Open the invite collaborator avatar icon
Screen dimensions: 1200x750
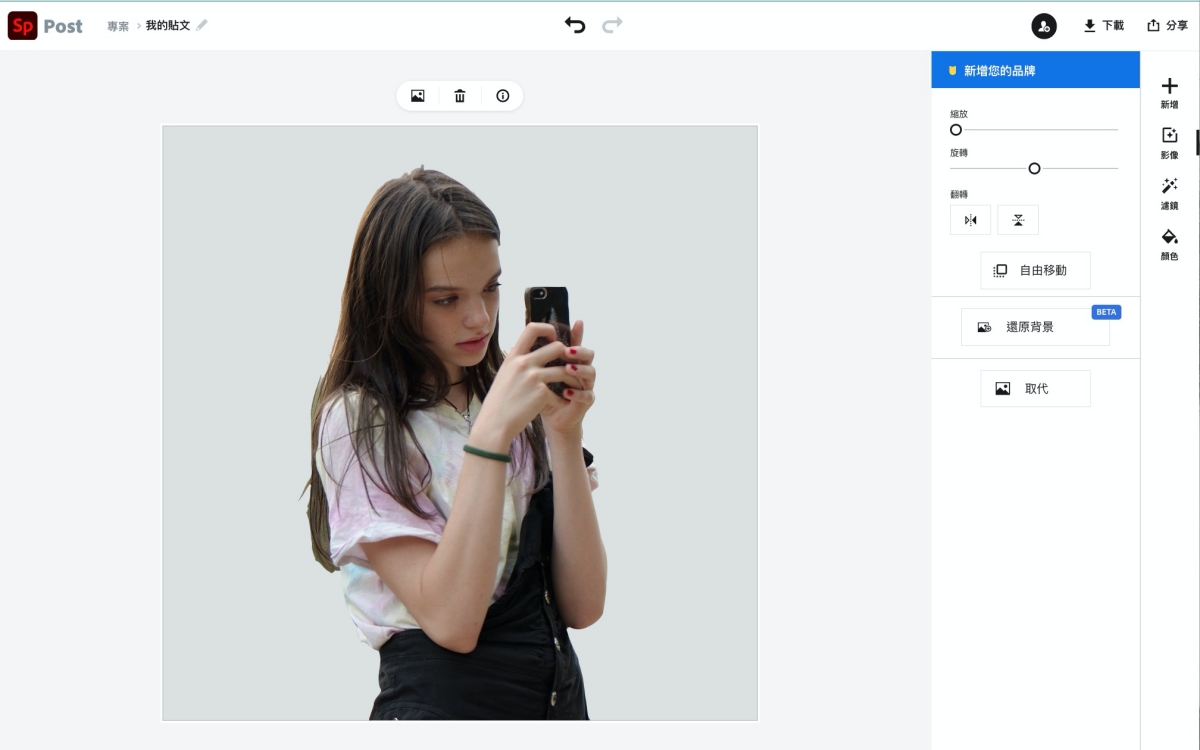[1044, 26]
